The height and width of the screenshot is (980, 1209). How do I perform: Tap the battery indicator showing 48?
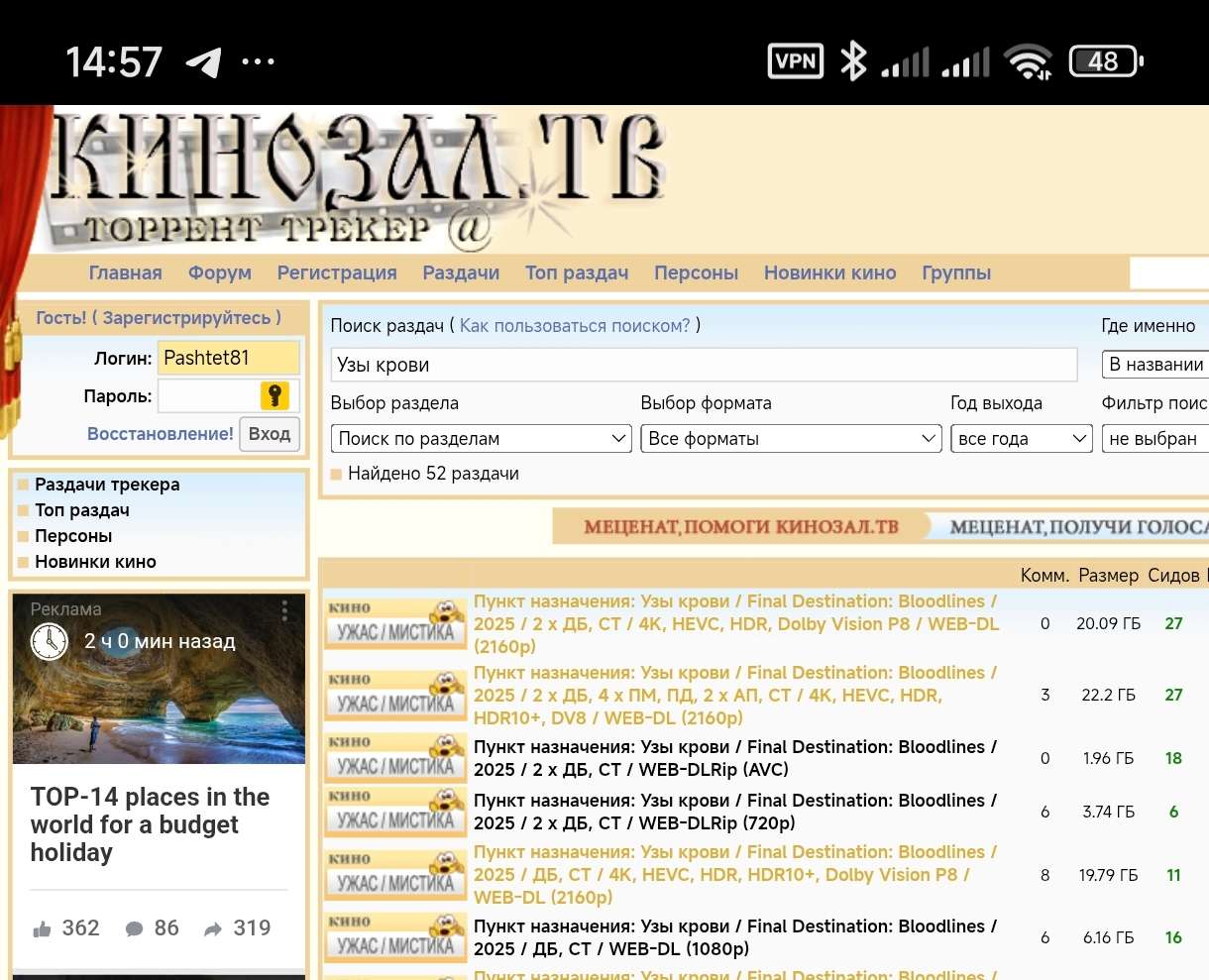coord(1106,61)
